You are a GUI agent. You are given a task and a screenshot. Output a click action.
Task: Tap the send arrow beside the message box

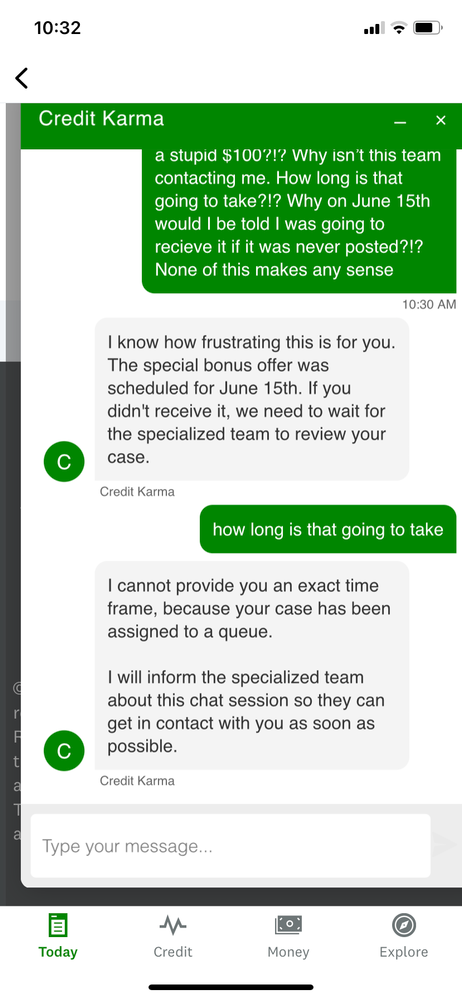[x=444, y=844]
